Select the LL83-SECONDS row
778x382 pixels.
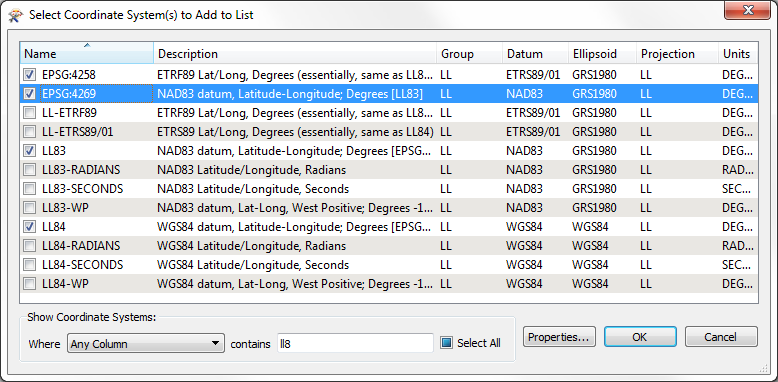coord(389,189)
